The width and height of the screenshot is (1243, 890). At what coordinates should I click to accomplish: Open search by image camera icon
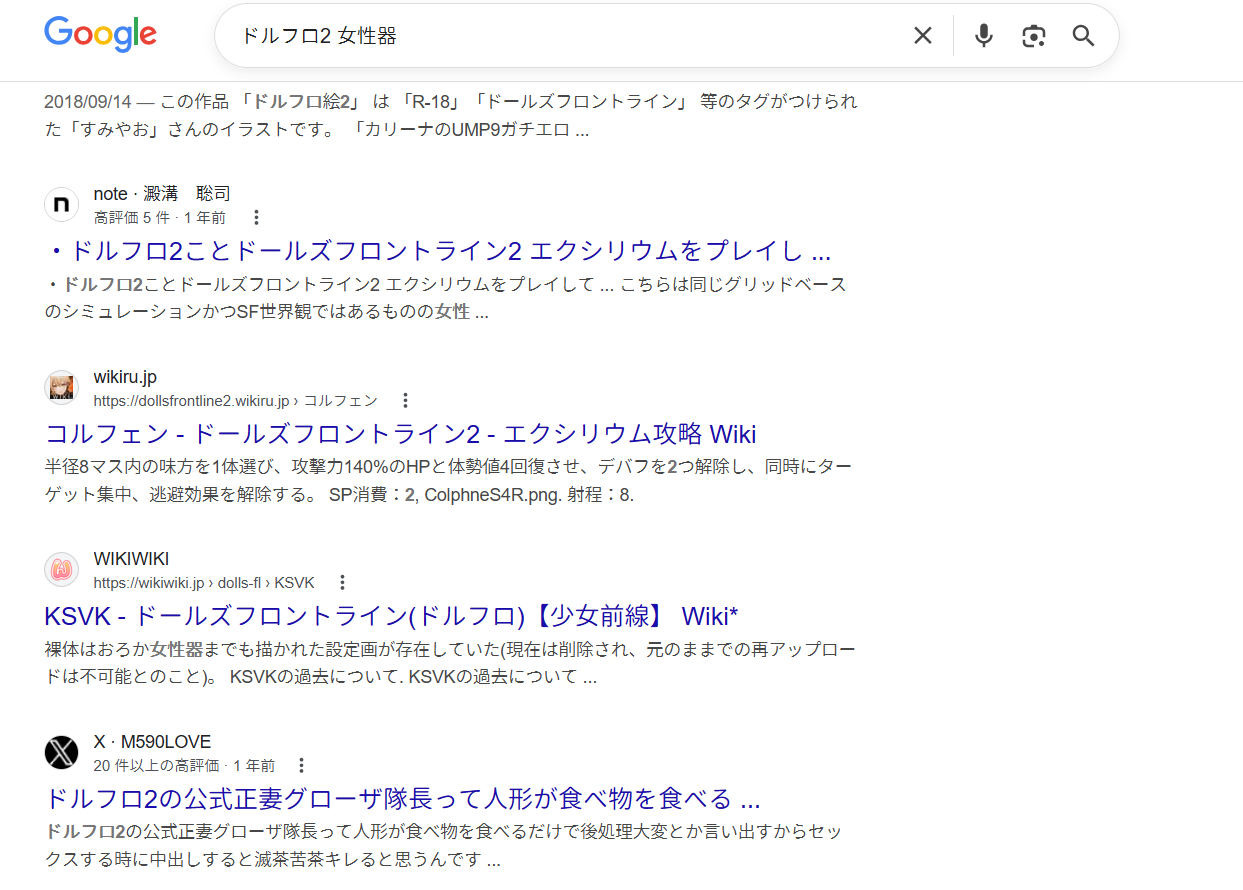click(x=1033, y=36)
